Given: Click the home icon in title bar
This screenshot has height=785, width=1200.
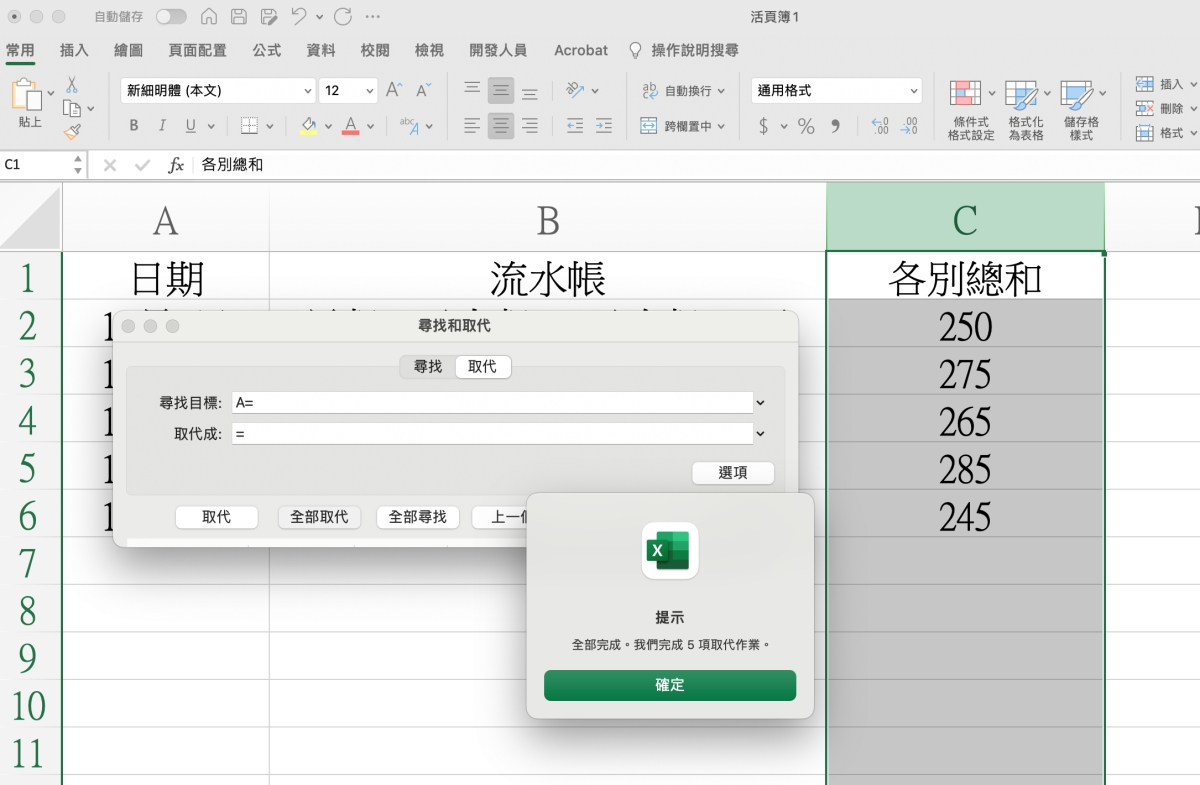Looking at the screenshot, I should pyautogui.click(x=209, y=17).
